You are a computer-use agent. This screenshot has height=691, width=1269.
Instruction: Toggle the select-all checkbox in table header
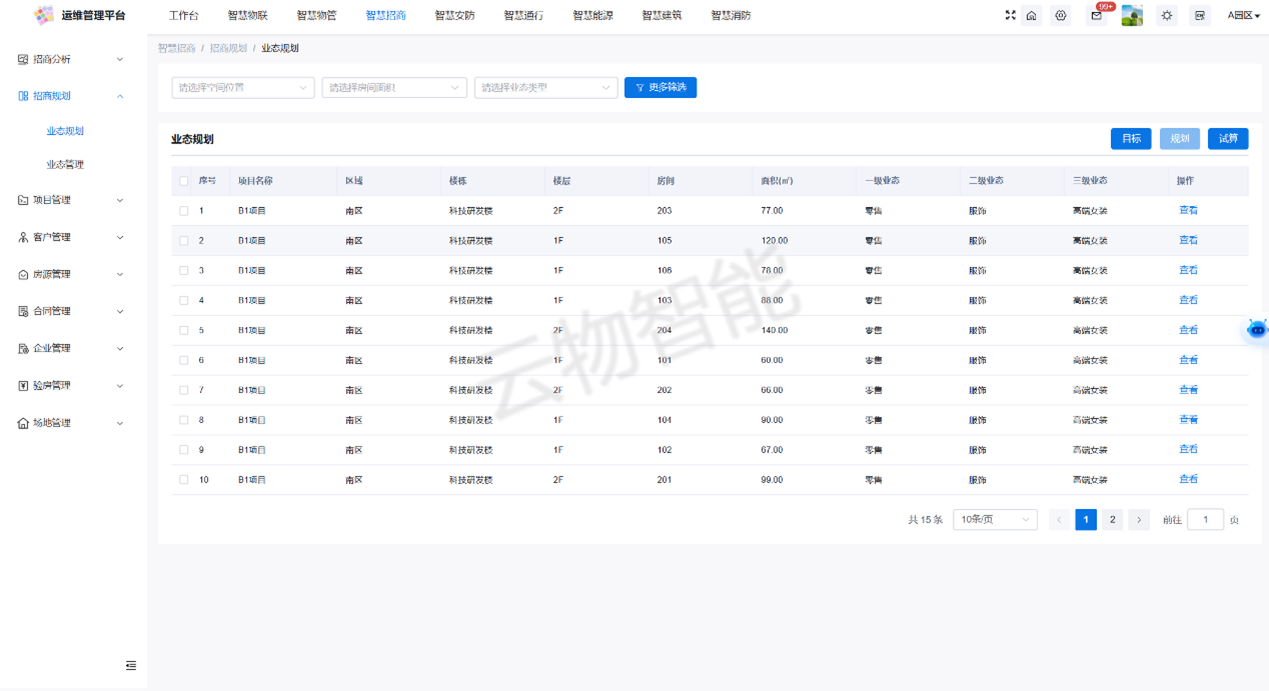[x=184, y=181]
